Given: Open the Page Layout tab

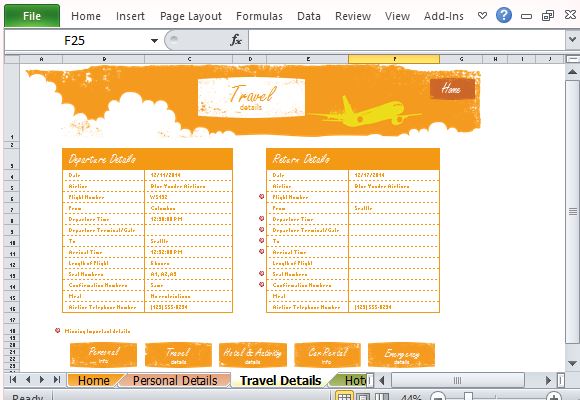Looking at the screenshot, I should [x=190, y=16].
